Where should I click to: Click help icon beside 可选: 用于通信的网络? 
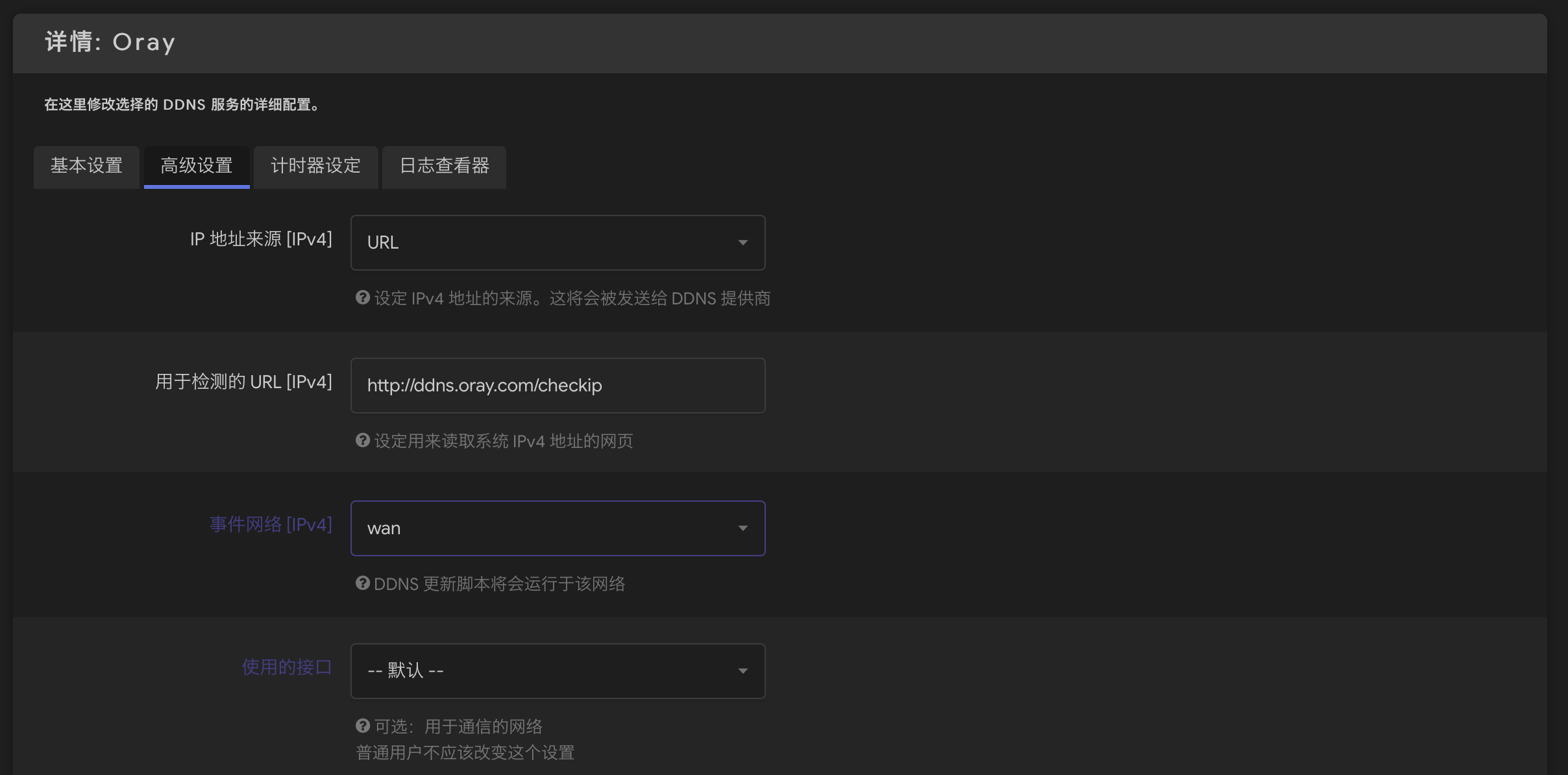click(363, 726)
